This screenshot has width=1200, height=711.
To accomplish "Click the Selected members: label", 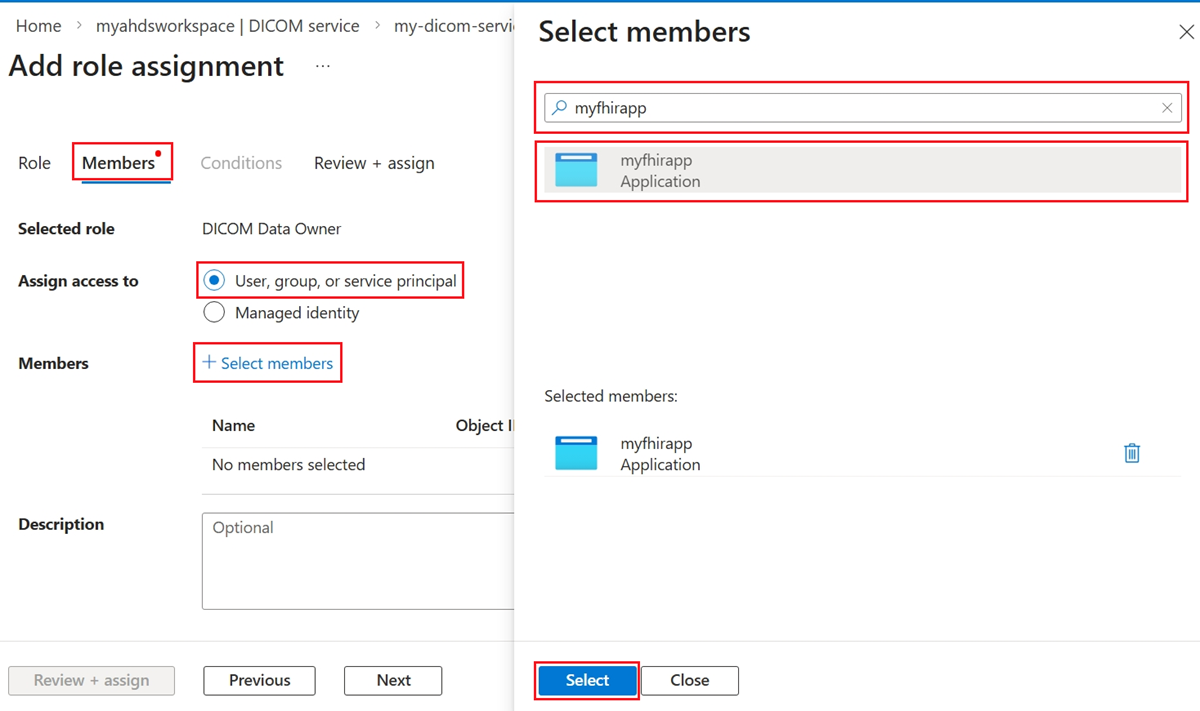I will [x=611, y=396].
